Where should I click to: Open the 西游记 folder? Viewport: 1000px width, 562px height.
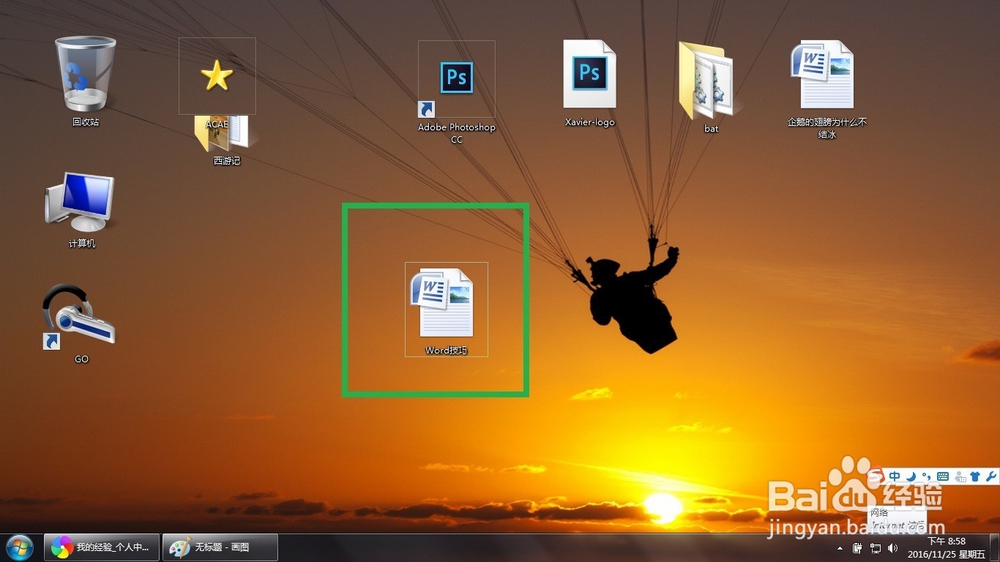226,140
